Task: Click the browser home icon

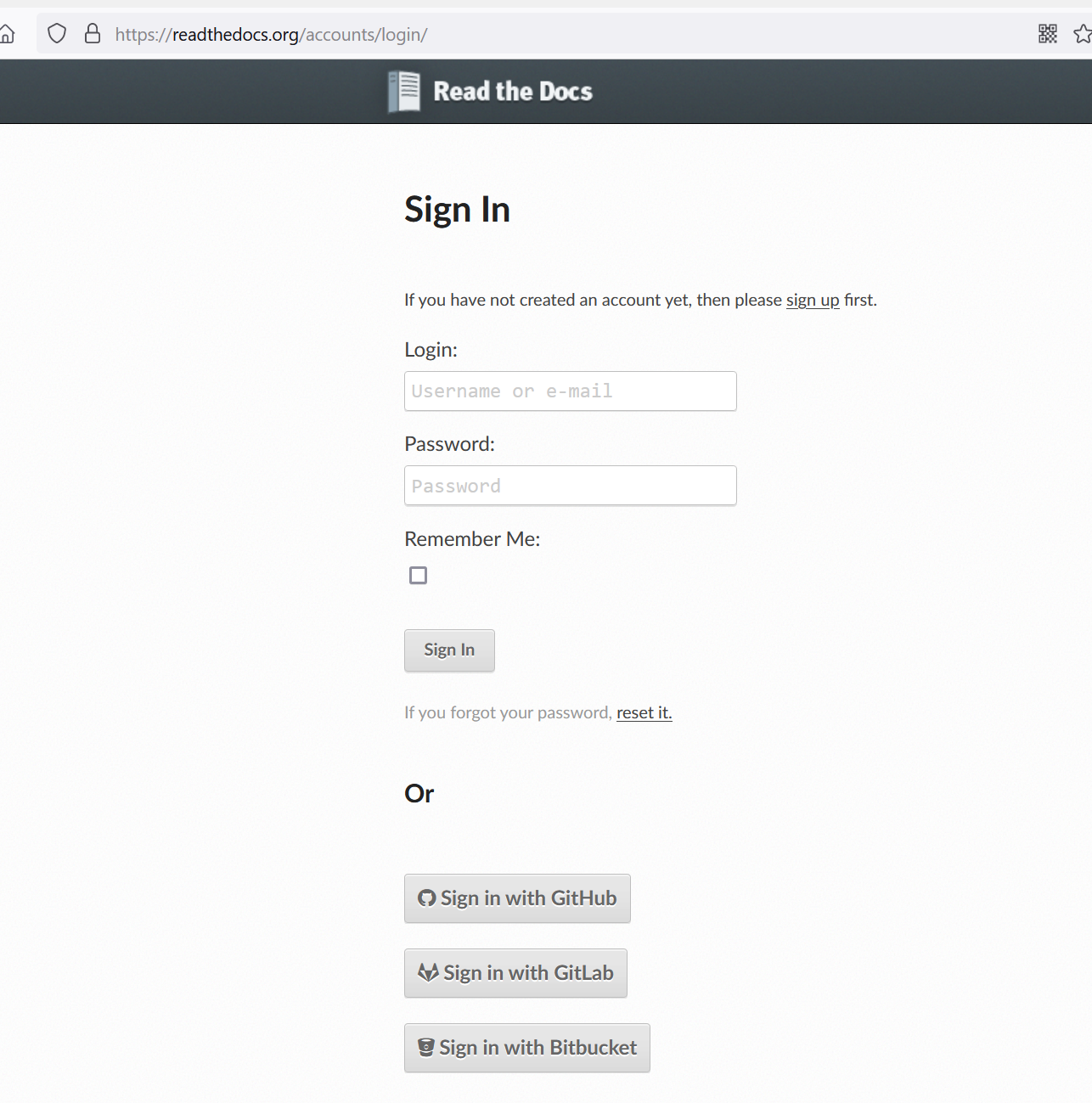Action: tap(7, 34)
